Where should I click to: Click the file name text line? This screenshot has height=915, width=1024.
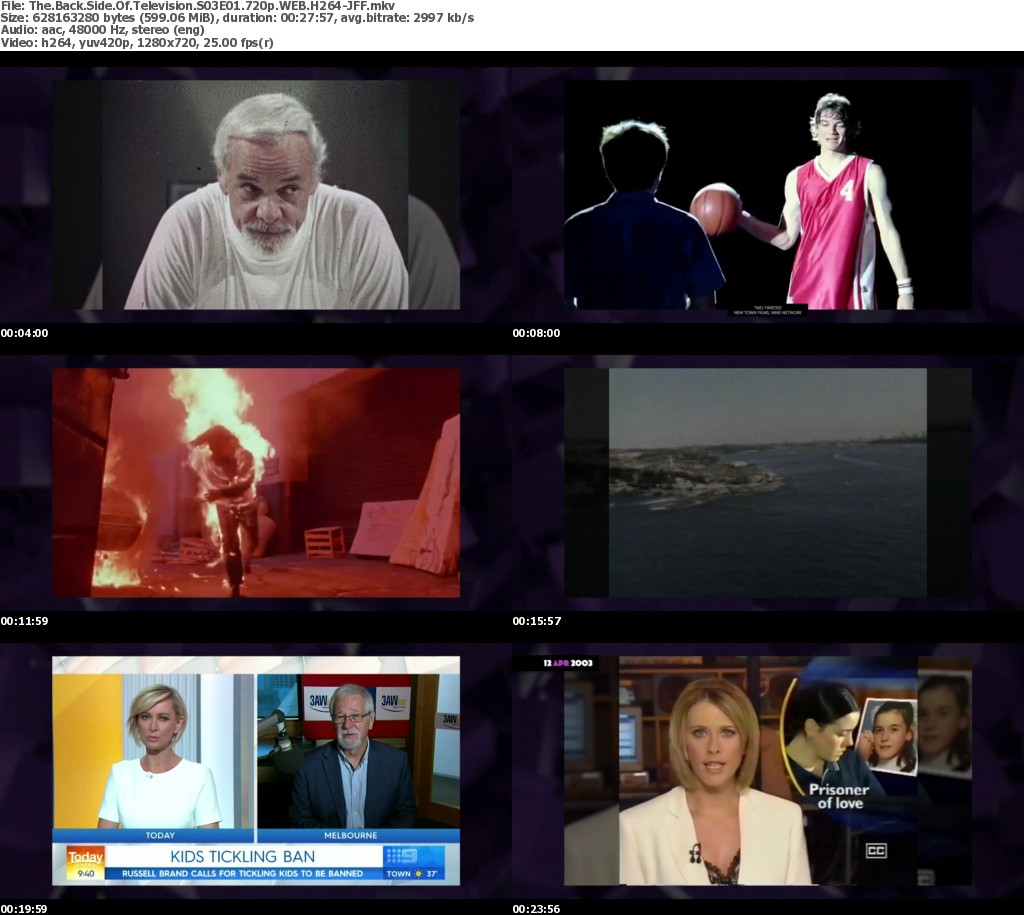point(198,6)
